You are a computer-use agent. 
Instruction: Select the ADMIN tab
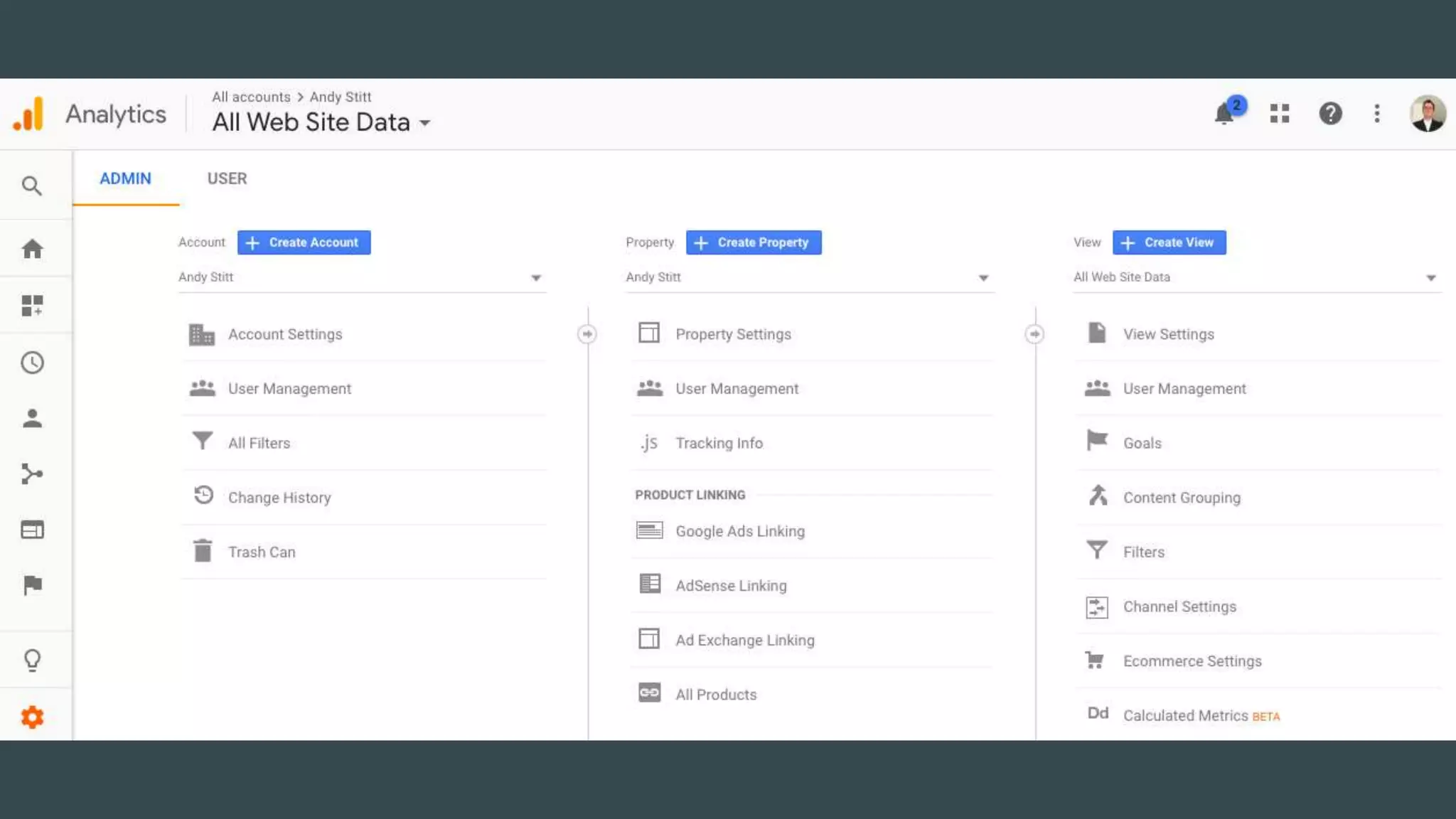pos(125,178)
